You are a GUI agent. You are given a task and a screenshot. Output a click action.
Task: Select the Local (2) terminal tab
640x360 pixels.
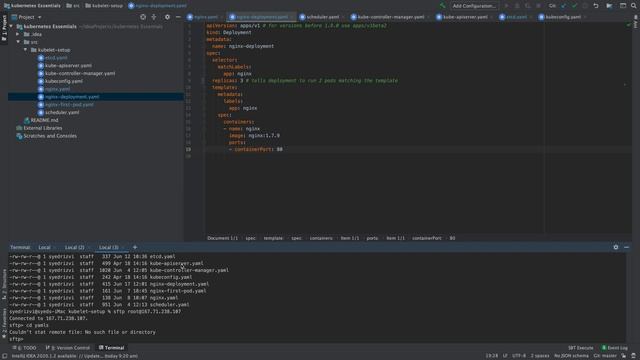75,247
